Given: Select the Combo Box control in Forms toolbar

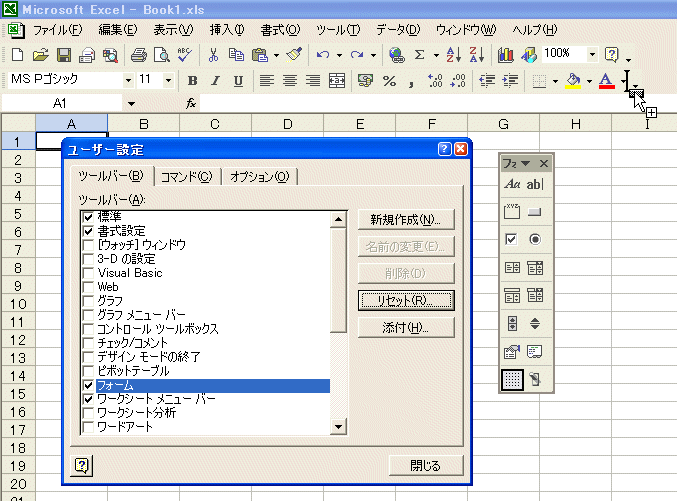Looking at the screenshot, I should pos(535,268).
